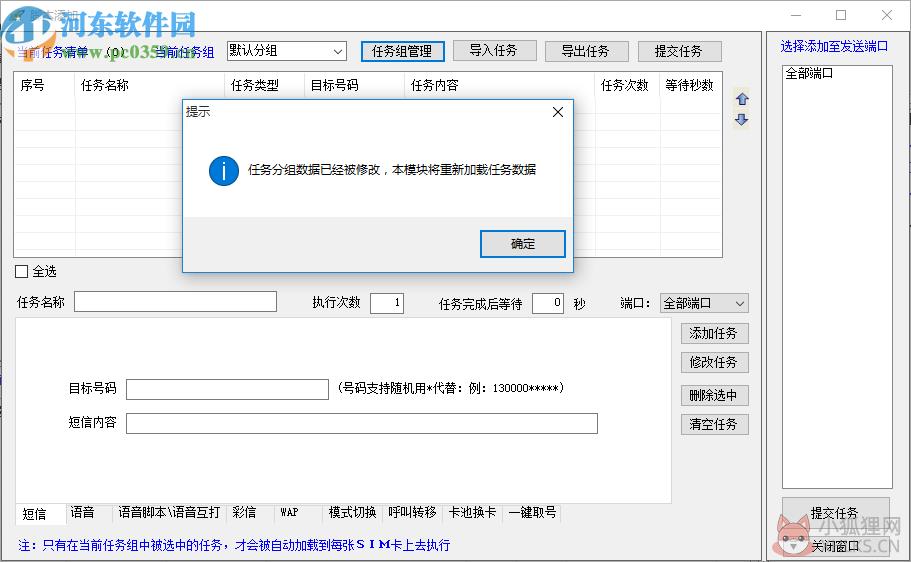Minimize the main window
Image resolution: width=911 pixels, height=562 pixels.
click(796, 15)
